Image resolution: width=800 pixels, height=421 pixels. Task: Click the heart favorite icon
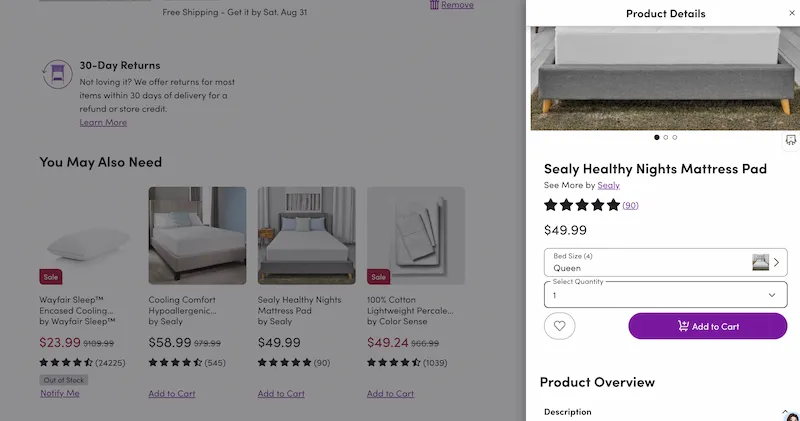point(559,326)
